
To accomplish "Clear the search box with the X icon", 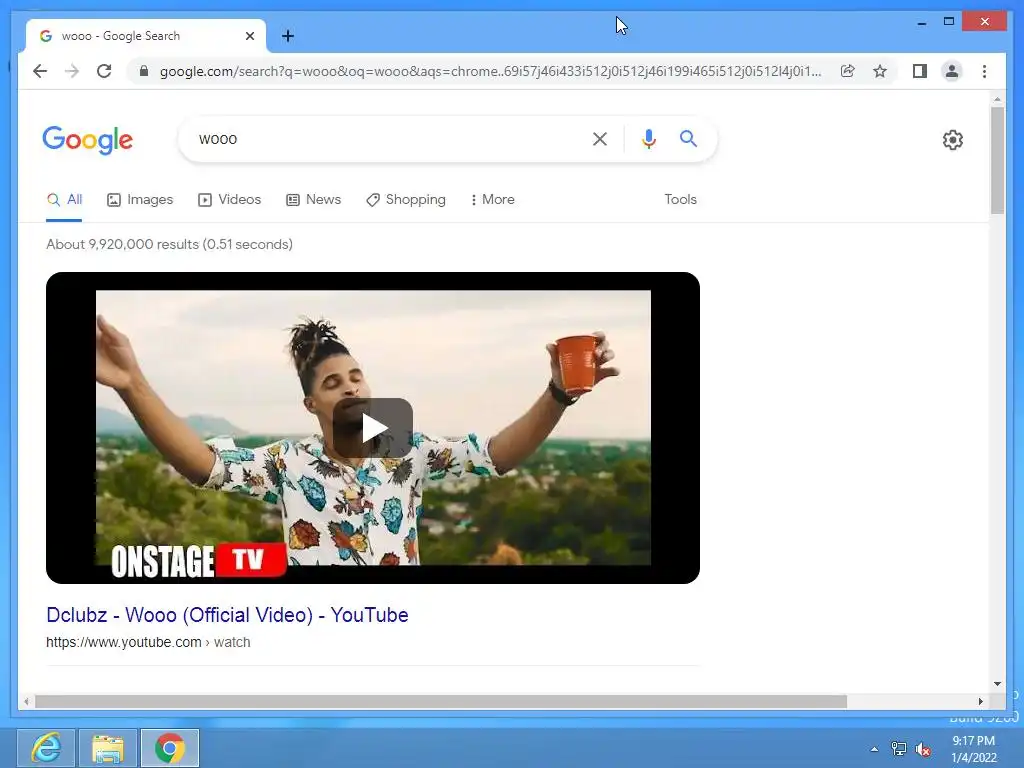I will click(x=600, y=139).
